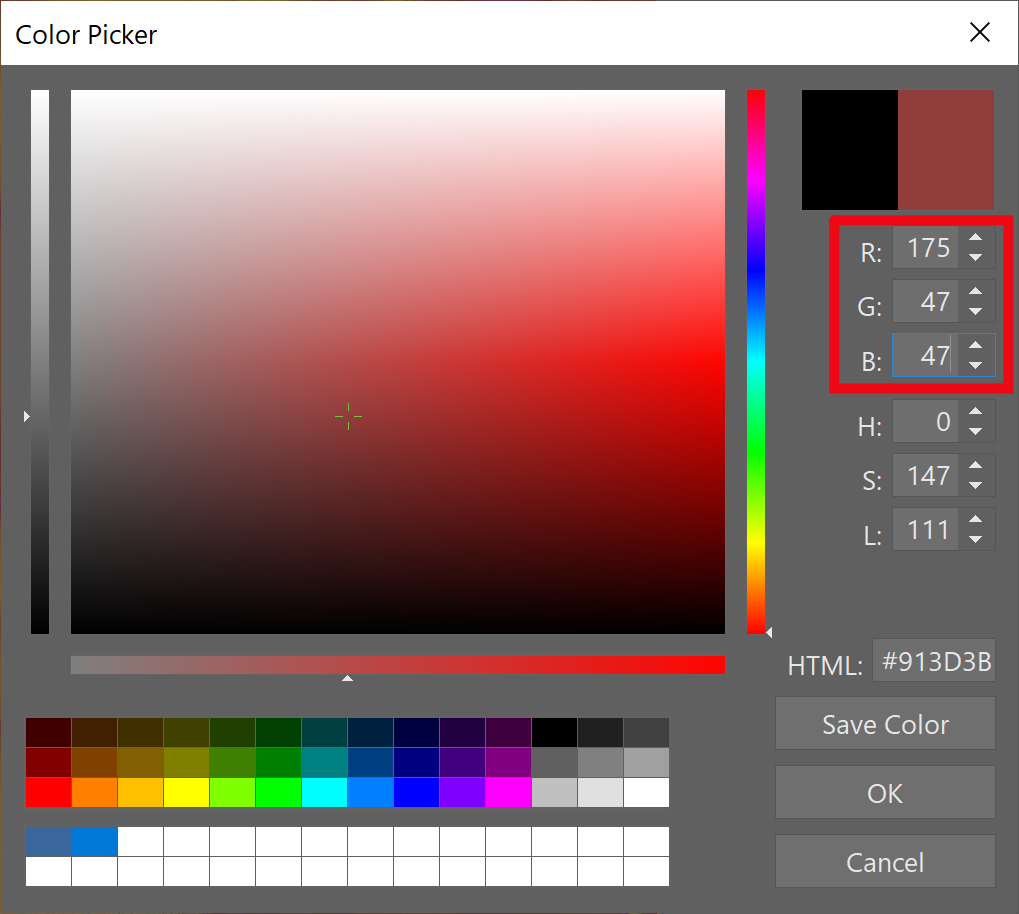Click the HTML hex code field showing #913D3B
1019x914 pixels.
click(x=934, y=661)
